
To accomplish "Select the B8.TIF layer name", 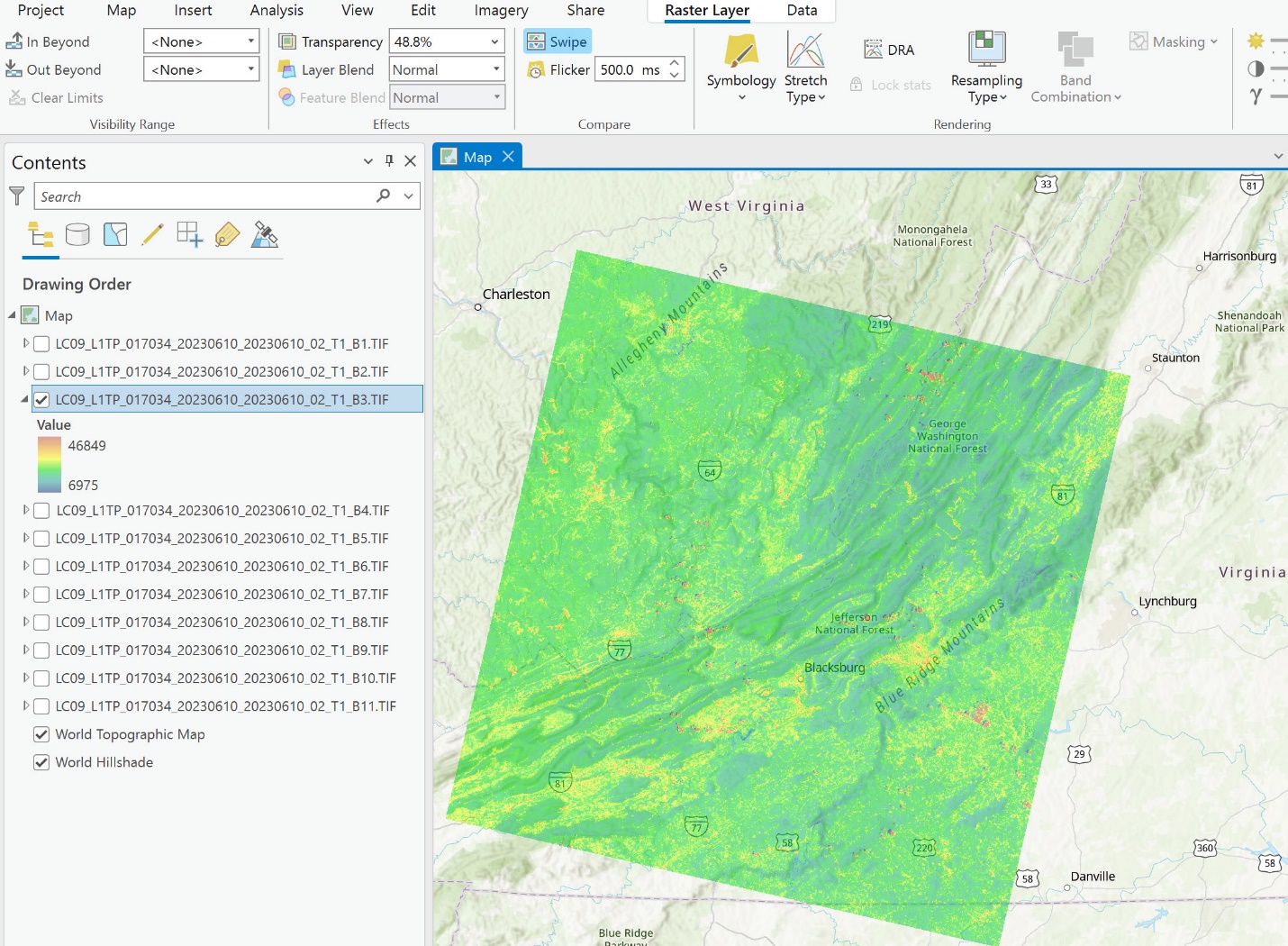I will coord(222,623).
